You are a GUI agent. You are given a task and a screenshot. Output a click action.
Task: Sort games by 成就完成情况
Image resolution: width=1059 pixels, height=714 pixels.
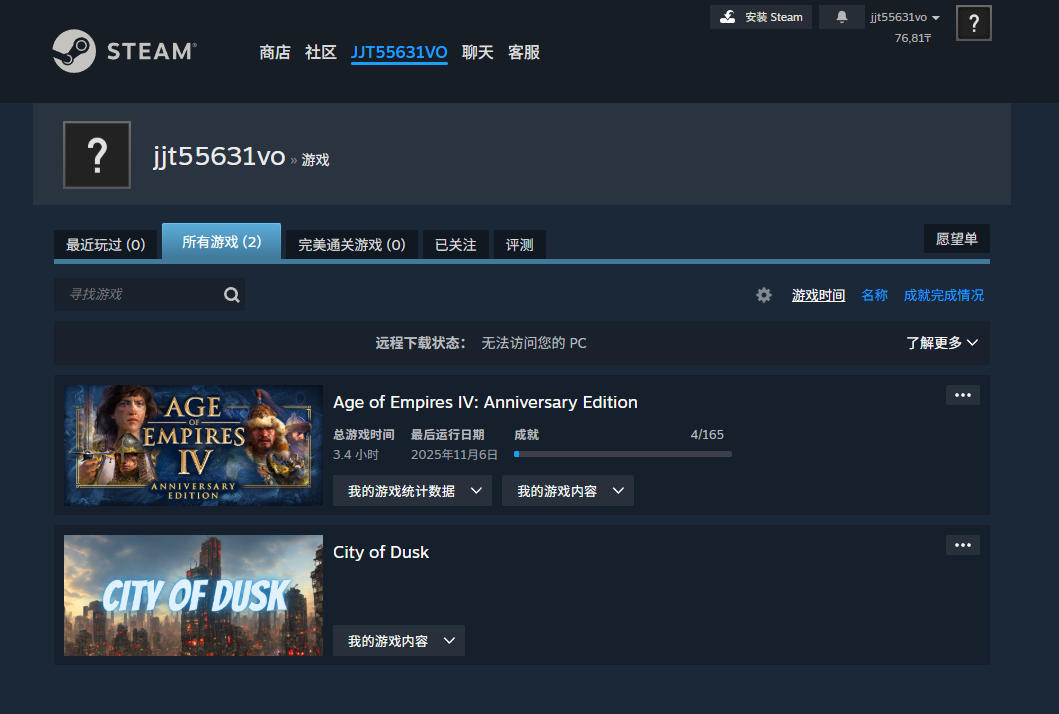(x=944, y=295)
